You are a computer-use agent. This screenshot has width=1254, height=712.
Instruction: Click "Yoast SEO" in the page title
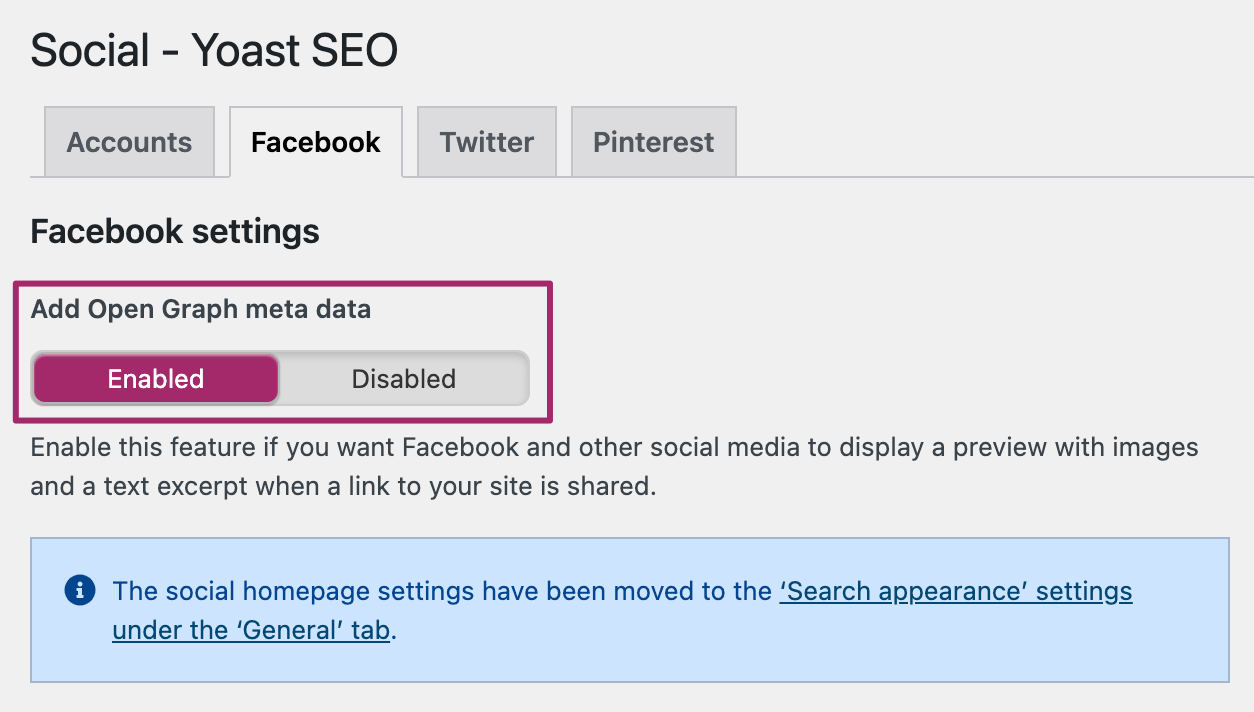(x=294, y=50)
